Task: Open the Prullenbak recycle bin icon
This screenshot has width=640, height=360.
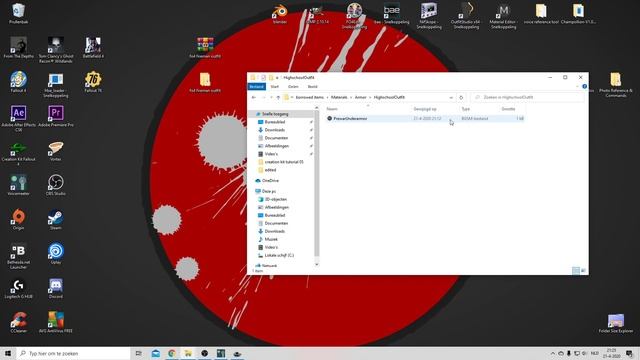Action: tap(18, 13)
